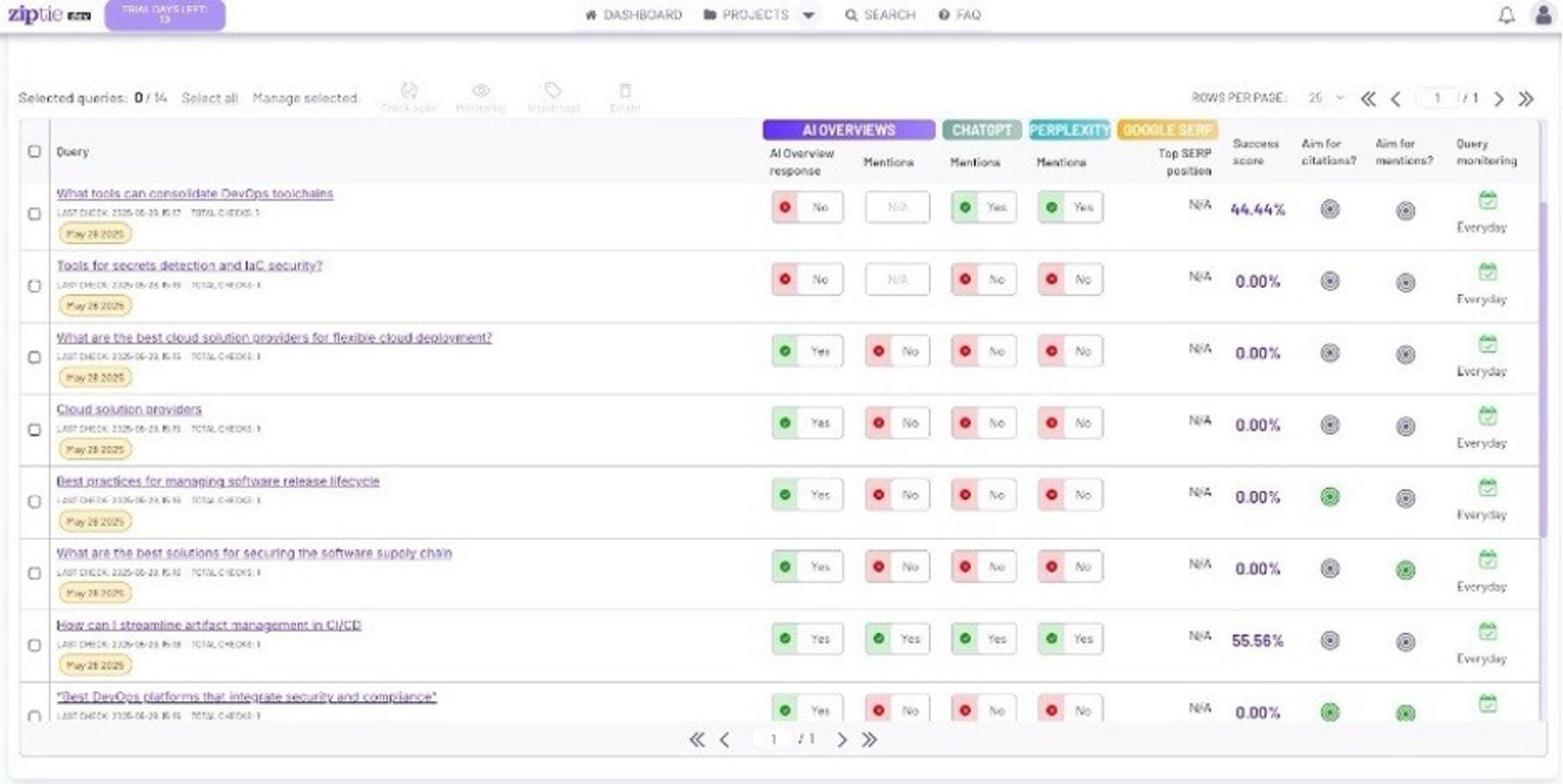Open 'How can I streamline artifact management in CI/CD' query
This screenshot has width=1563, height=784.
coord(208,625)
